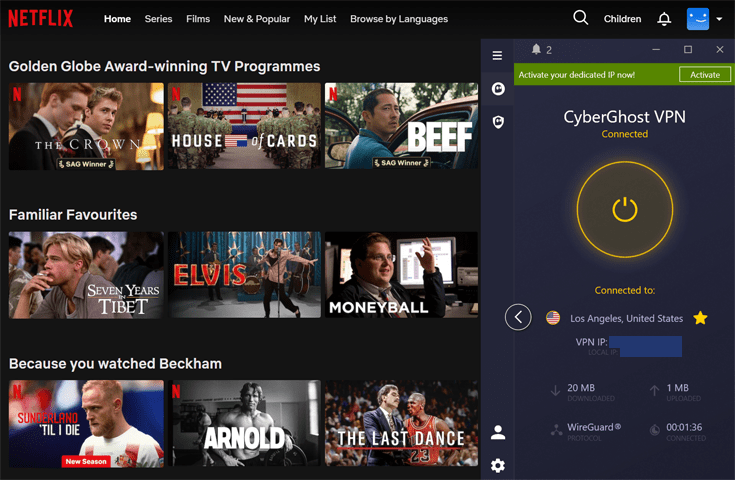
Task: Click the 00:01:36 connected time
Action: [684, 427]
